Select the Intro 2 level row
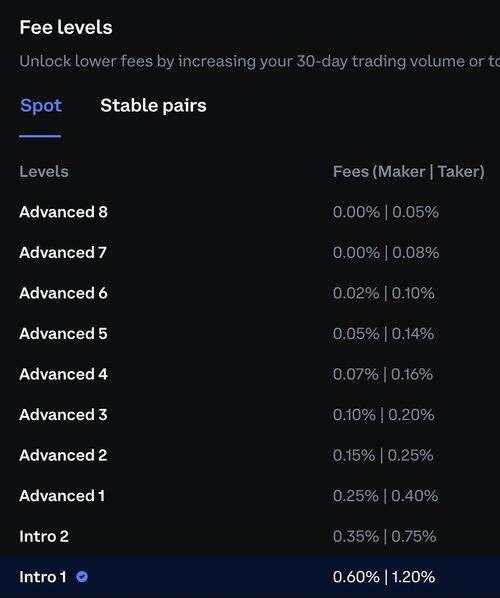500x598 pixels. click(250, 536)
